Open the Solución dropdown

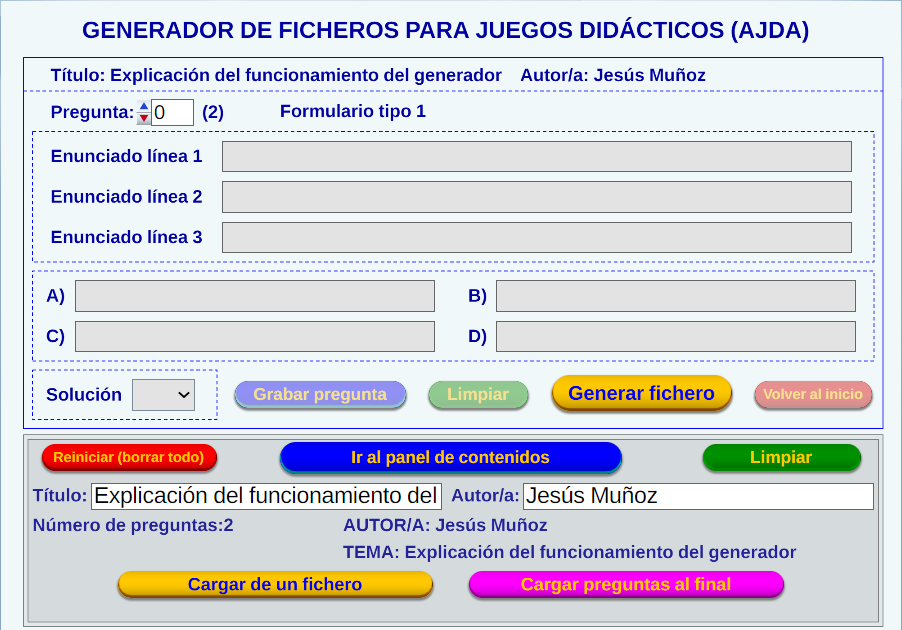(164, 395)
